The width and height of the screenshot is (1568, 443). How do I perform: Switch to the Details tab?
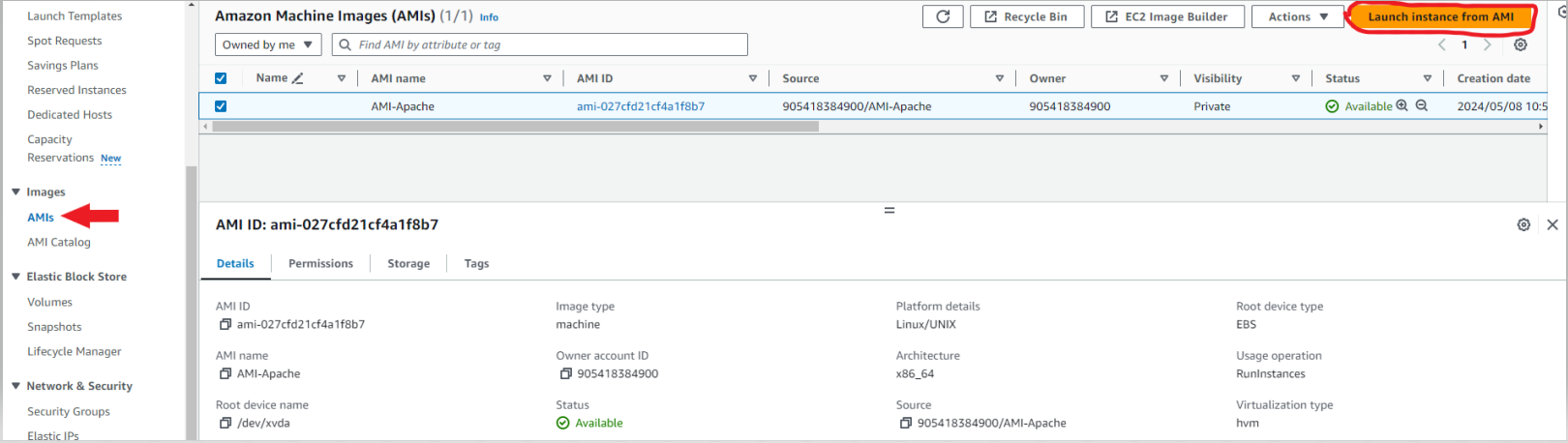235,263
